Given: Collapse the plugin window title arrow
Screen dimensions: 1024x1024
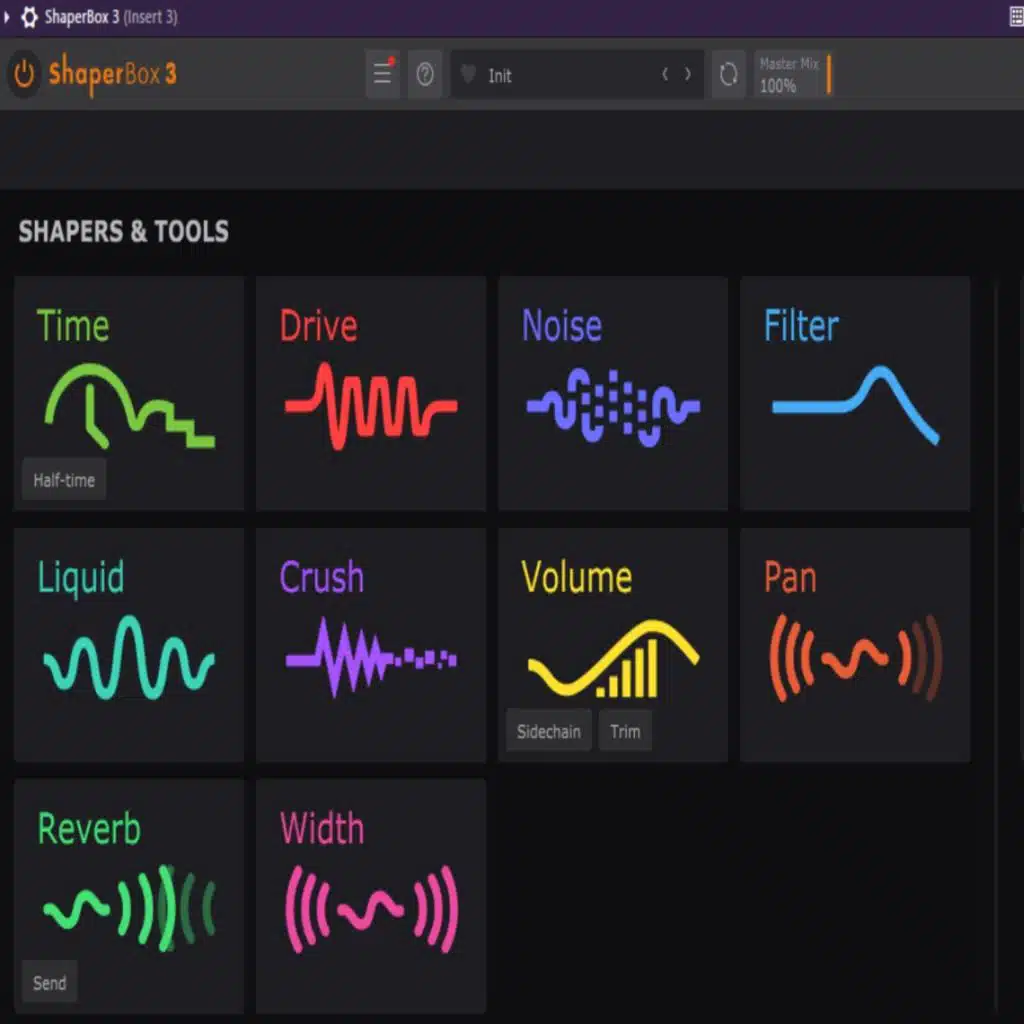Looking at the screenshot, I should coord(7,17).
